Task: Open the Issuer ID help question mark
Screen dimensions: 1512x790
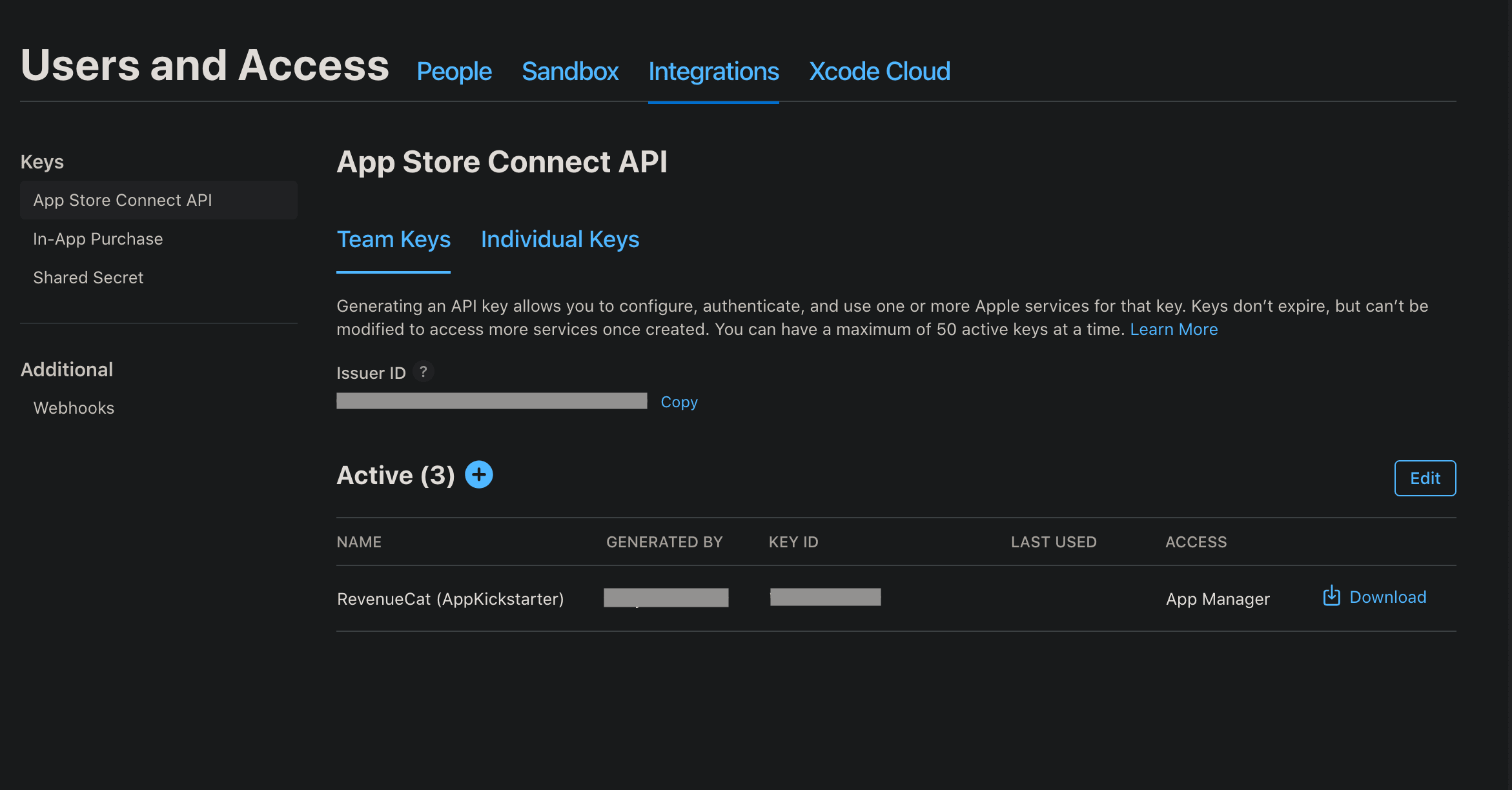Action: (424, 372)
